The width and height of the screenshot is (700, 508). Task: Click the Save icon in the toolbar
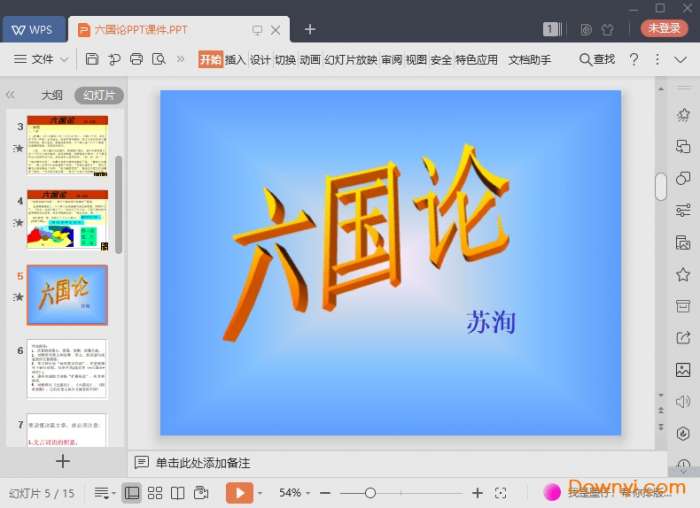[92, 60]
